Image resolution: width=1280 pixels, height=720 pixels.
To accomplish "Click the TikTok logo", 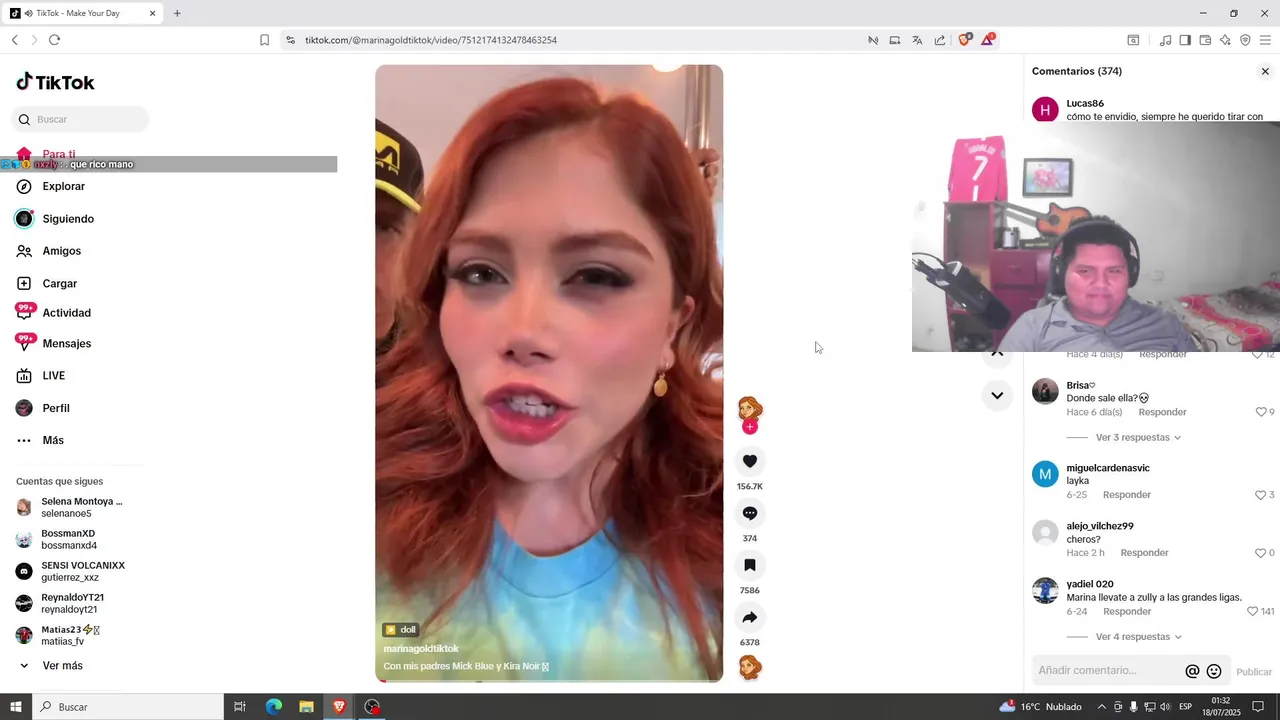I will point(56,82).
